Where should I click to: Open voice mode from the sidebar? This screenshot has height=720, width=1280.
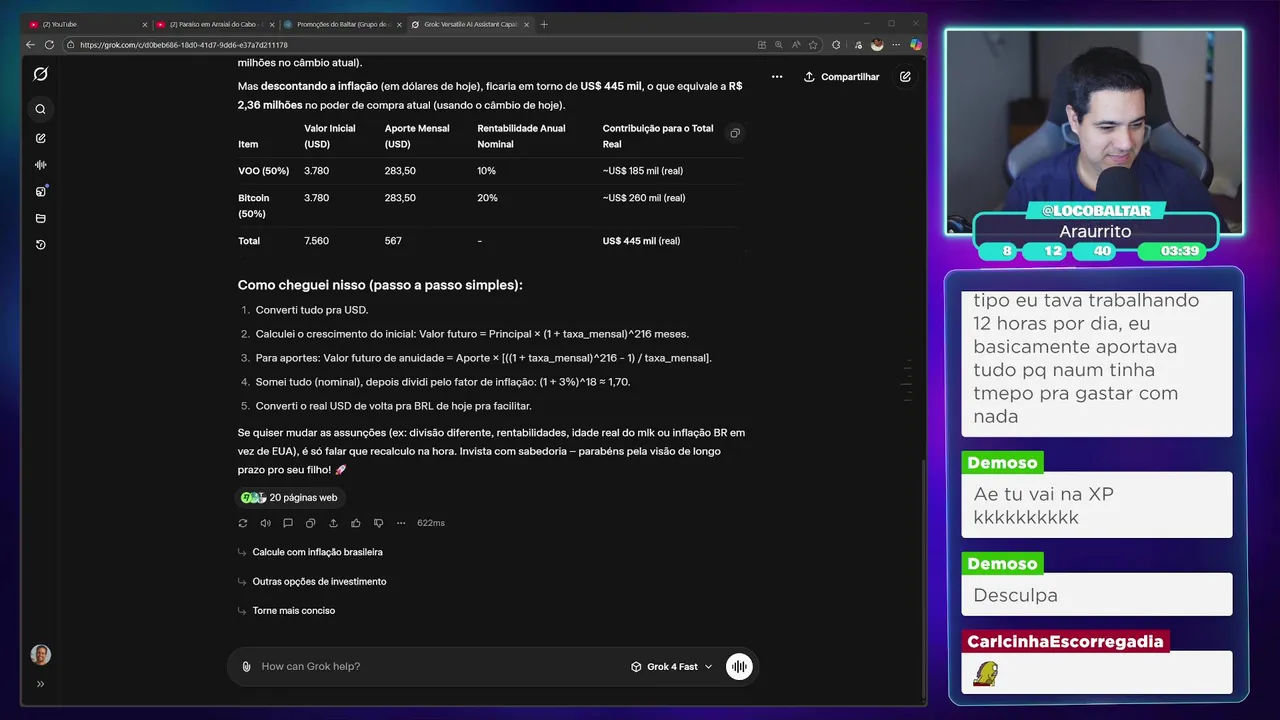pos(41,165)
